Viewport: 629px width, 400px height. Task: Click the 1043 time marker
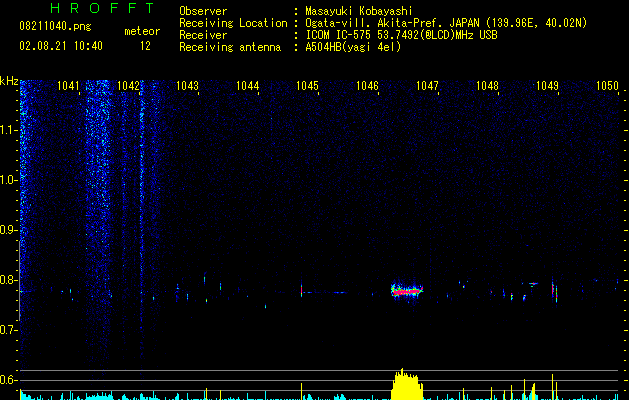coord(187,86)
